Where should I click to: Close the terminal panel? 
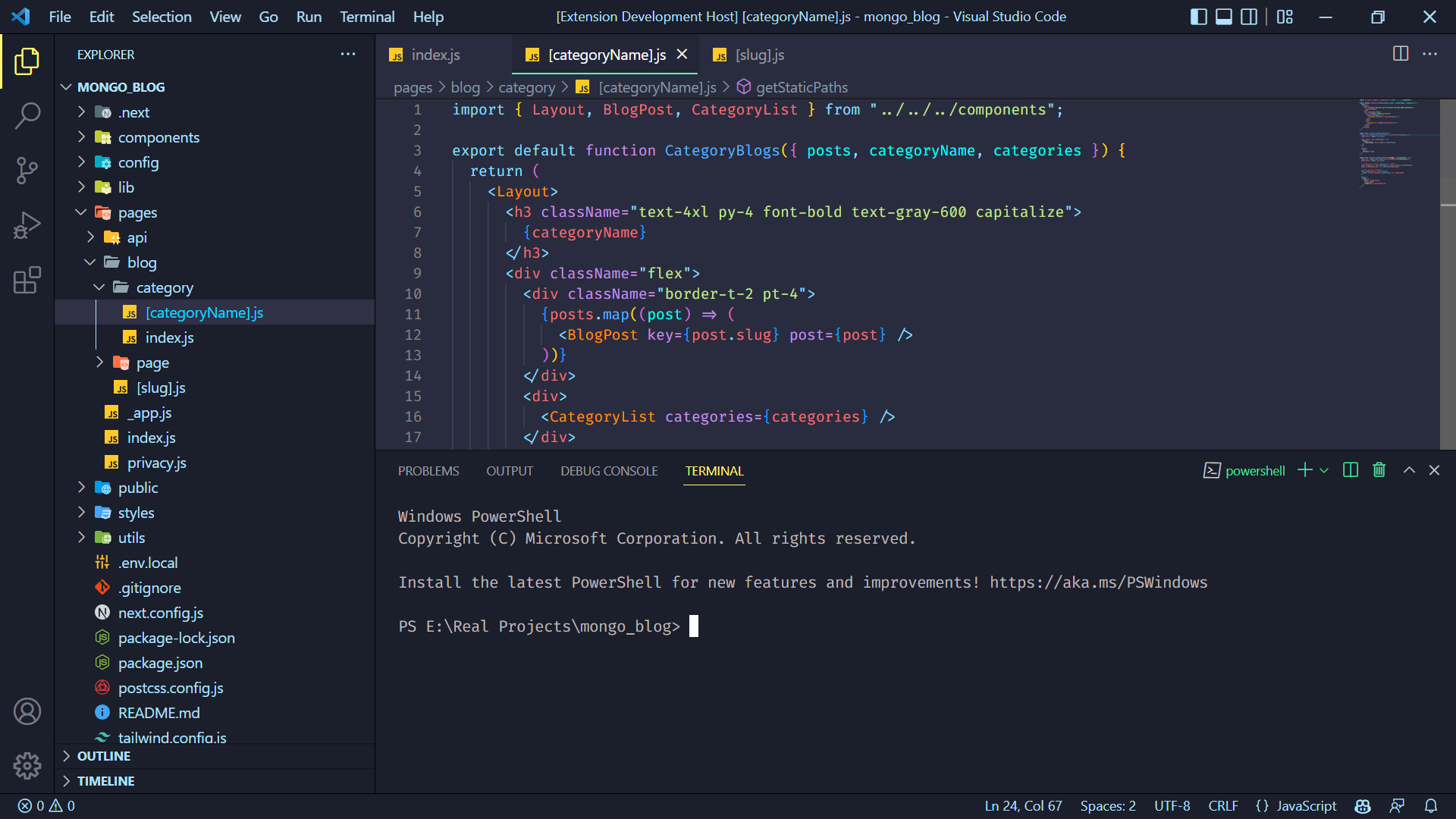(x=1434, y=470)
